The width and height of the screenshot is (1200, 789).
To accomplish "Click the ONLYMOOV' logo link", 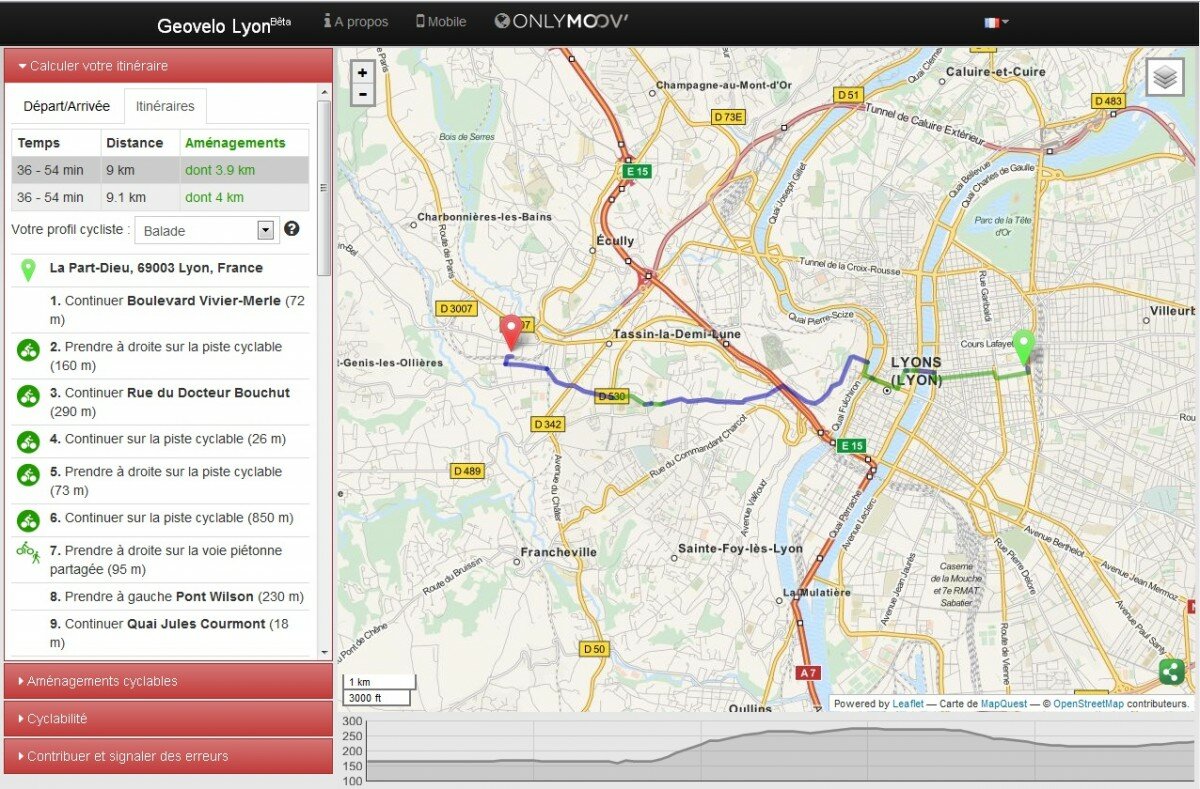I will coord(561,21).
